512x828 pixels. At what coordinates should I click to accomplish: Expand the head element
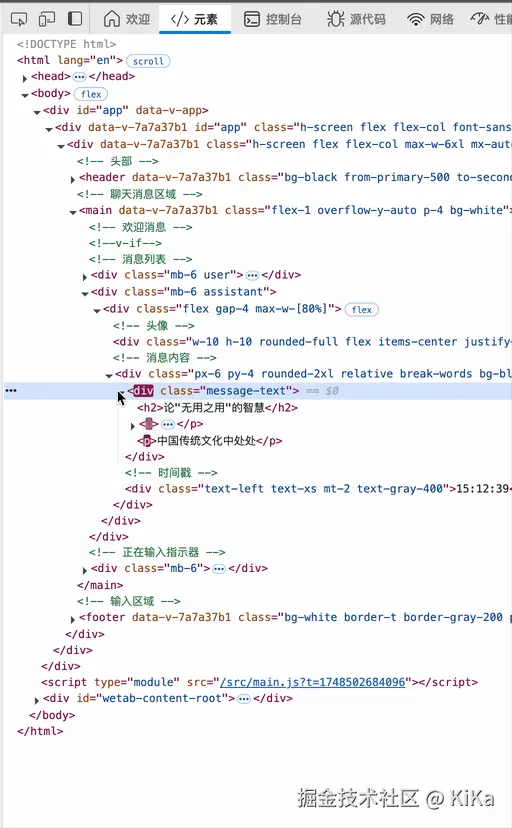(24, 78)
